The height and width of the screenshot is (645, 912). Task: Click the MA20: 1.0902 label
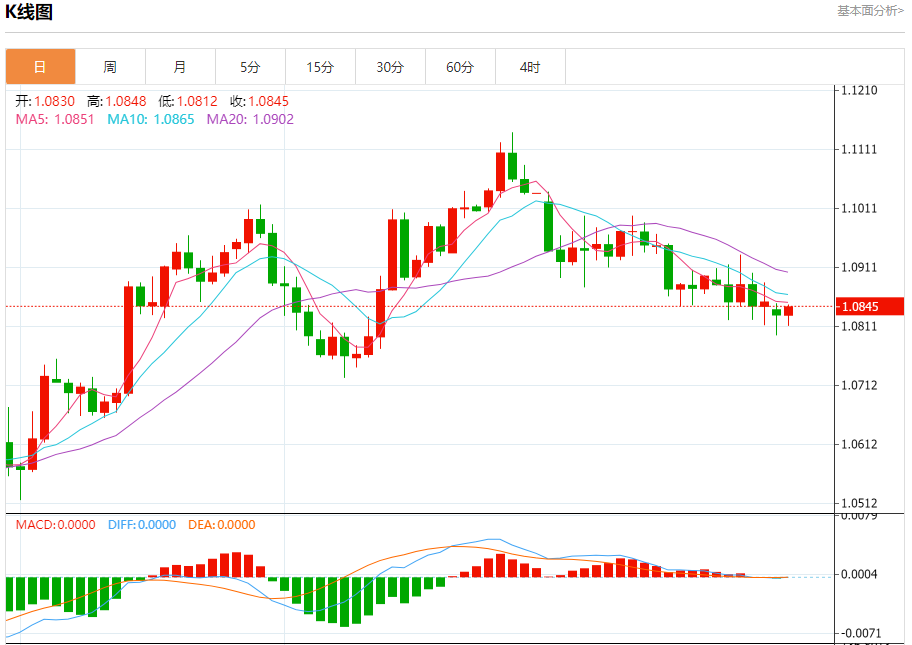click(250, 119)
